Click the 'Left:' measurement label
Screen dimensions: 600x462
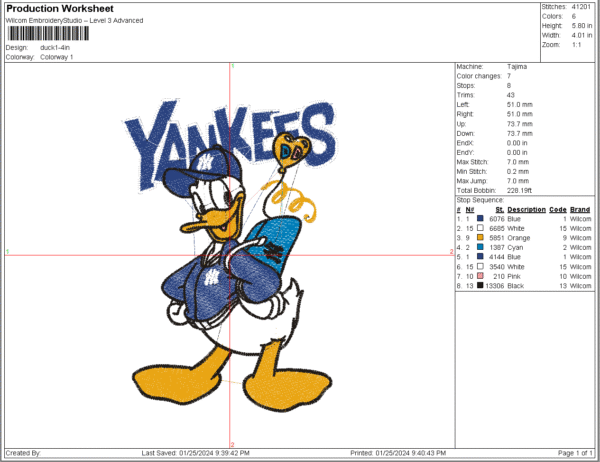click(x=463, y=105)
